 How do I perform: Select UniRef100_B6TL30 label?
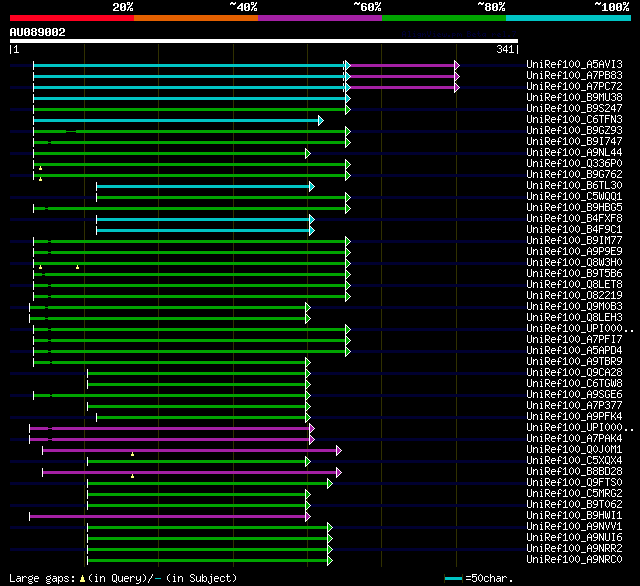pyautogui.click(x=574, y=186)
